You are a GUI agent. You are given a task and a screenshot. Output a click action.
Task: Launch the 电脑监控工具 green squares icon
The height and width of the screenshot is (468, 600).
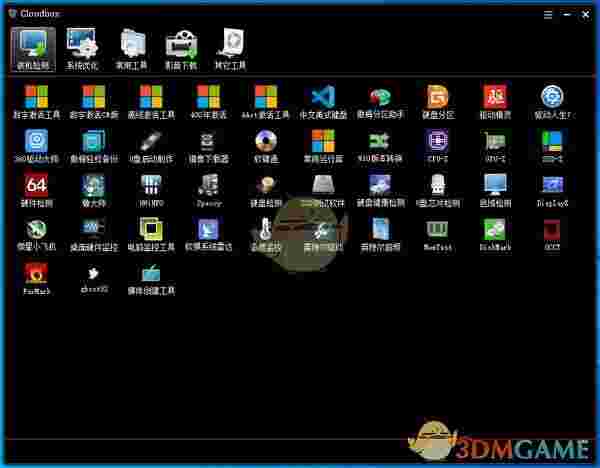(x=151, y=229)
